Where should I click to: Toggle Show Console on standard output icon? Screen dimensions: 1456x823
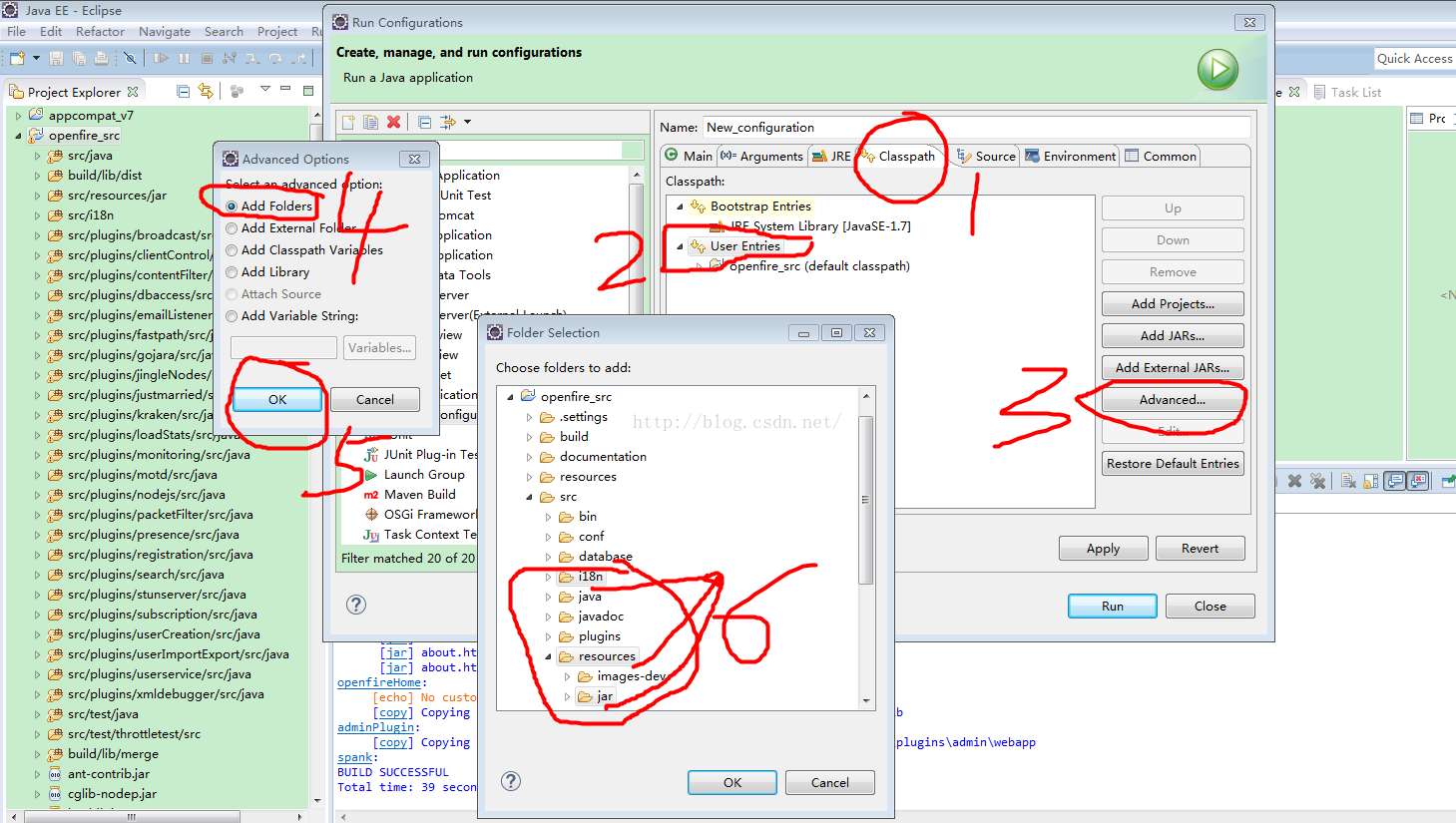[1394, 481]
